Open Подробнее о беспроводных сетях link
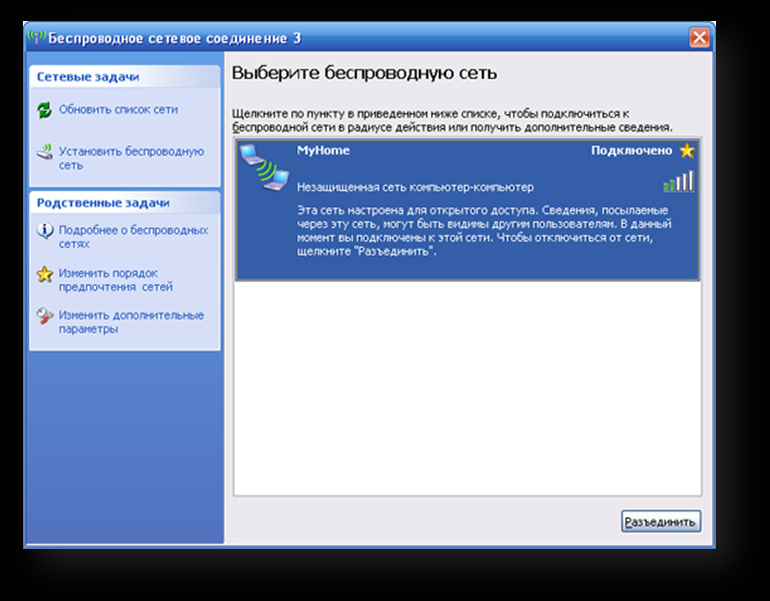 (133, 236)
